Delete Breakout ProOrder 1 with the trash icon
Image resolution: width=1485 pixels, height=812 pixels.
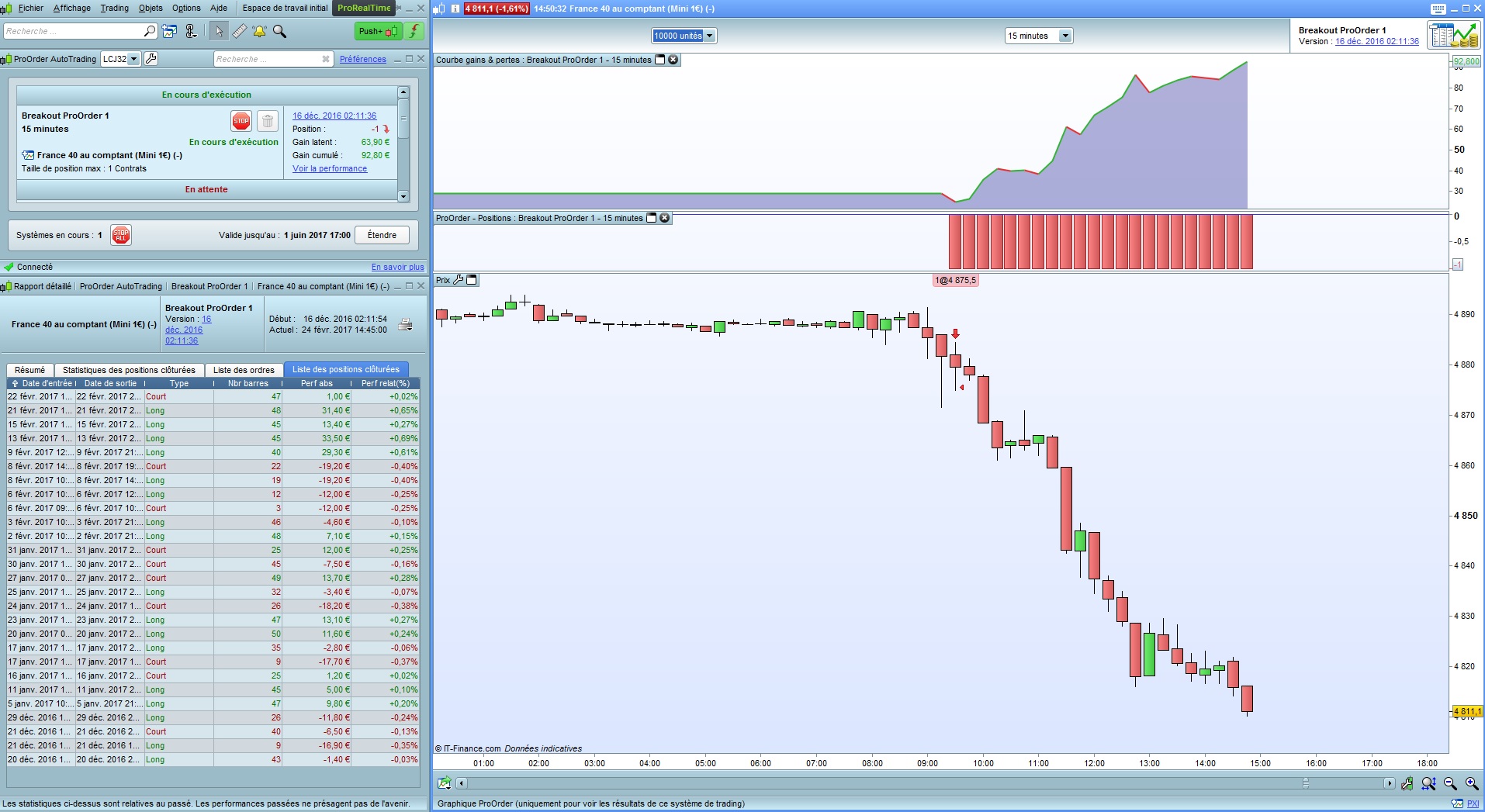[267, 121]
